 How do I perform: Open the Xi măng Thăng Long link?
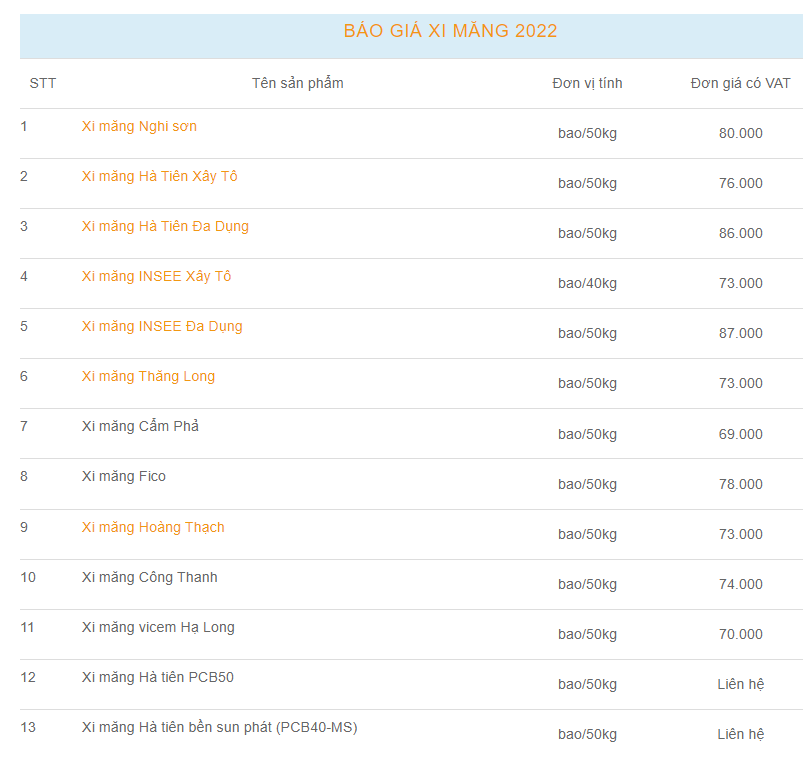point(148,376)
